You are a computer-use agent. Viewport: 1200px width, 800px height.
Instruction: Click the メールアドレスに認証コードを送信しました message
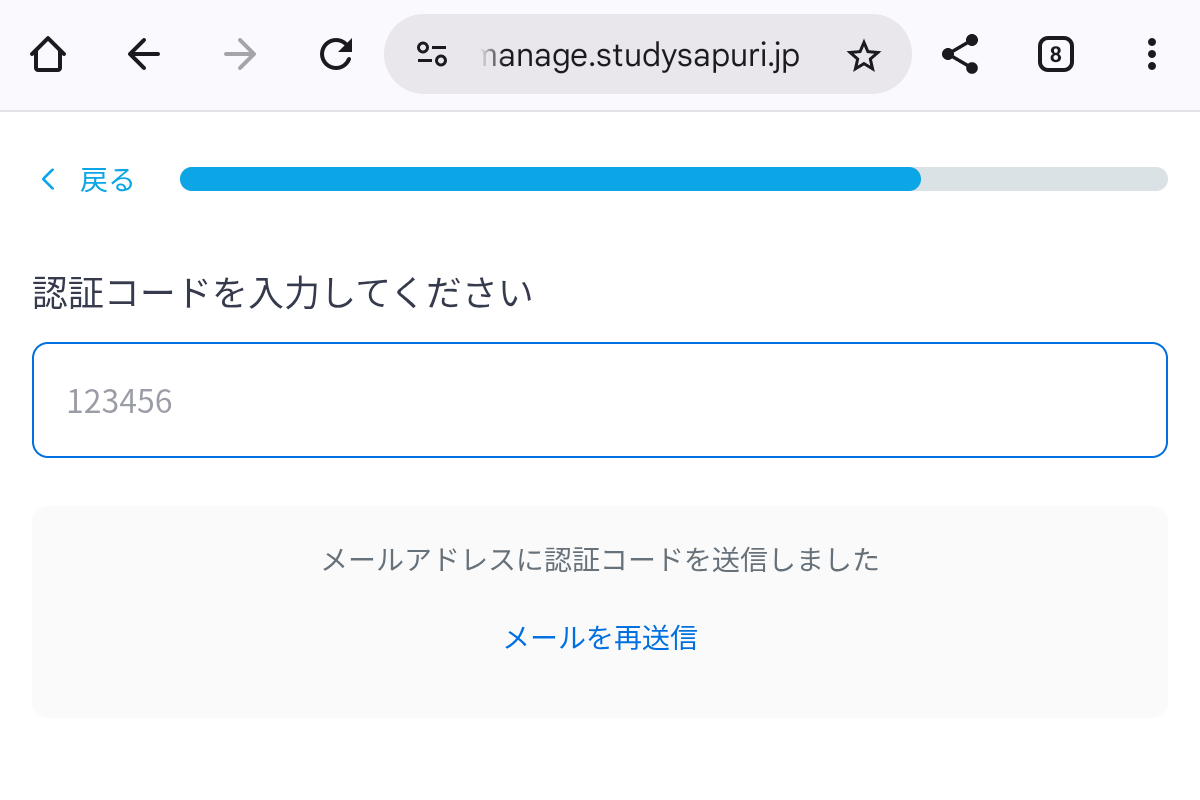click(x=600, y=559)
